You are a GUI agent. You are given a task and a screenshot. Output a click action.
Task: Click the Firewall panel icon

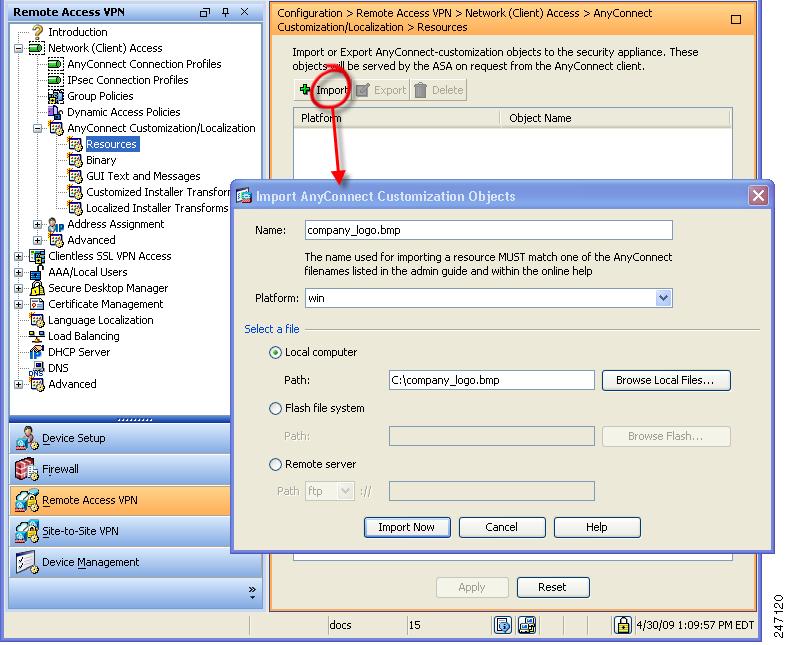pos(26,469)
